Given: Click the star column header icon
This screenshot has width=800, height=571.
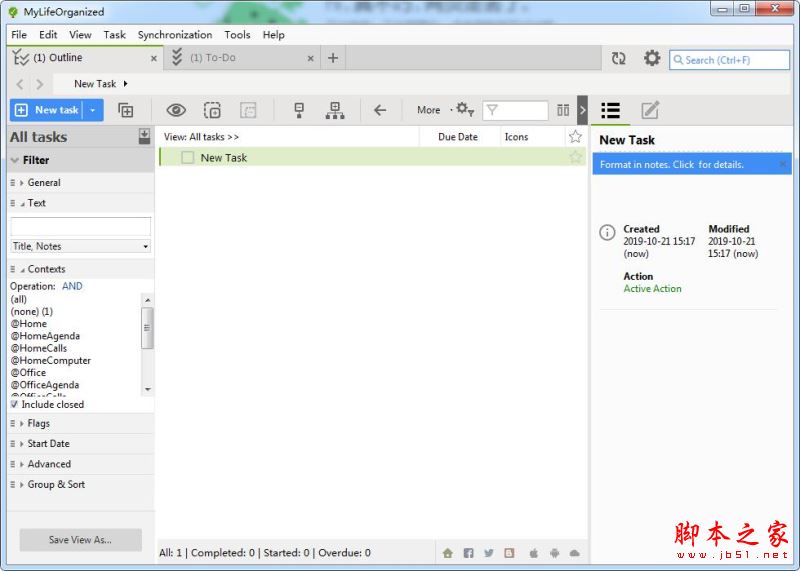Looking at the screenshot, I should [575, 136].
